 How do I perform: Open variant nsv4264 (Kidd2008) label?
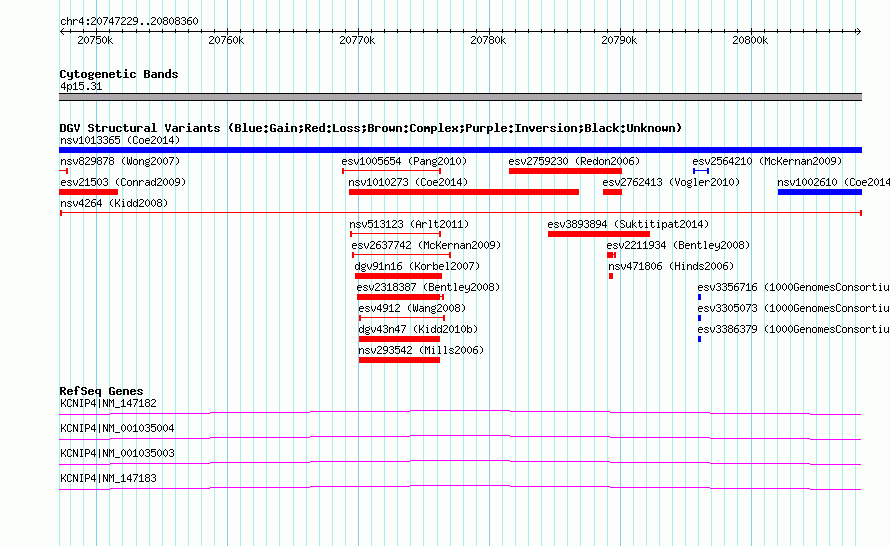[x=114, y=203]
